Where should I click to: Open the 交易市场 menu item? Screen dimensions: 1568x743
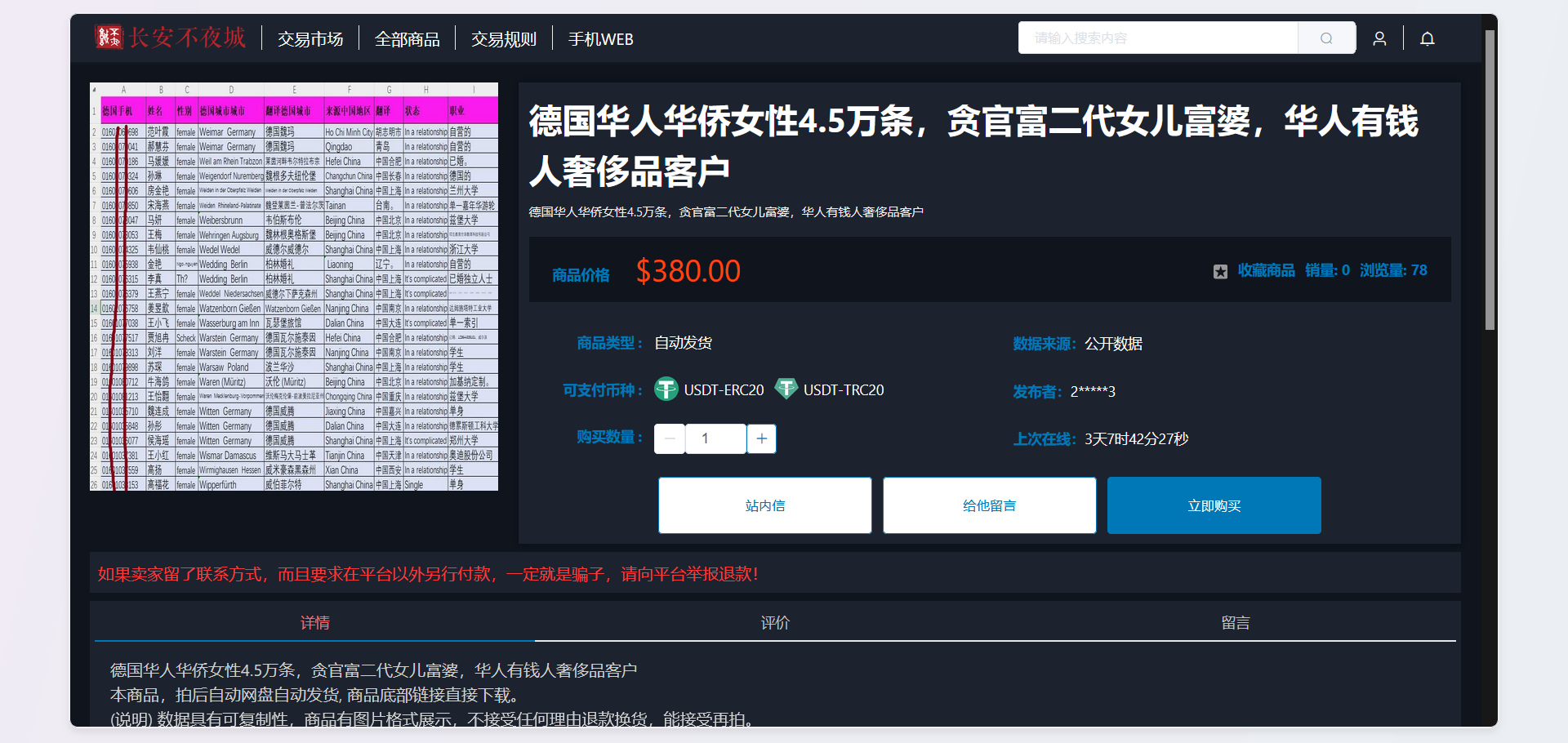pos(310,39)
